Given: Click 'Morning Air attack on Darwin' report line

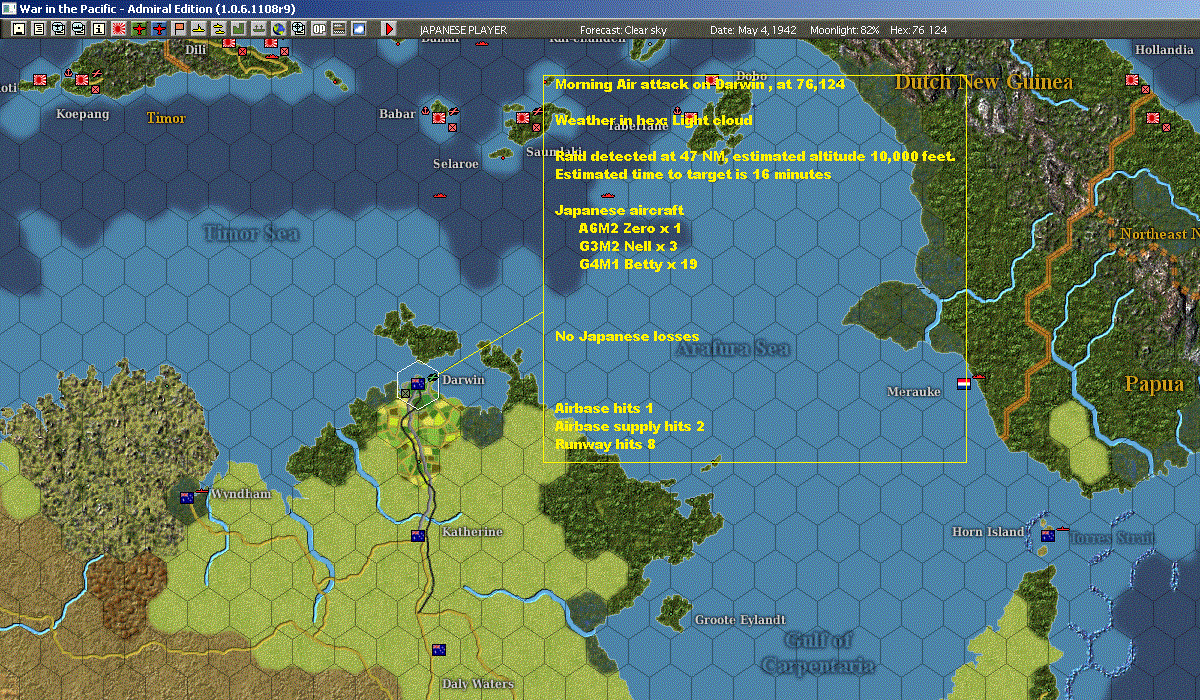Looking at the screenshot, I should click(x=700, y=85).
